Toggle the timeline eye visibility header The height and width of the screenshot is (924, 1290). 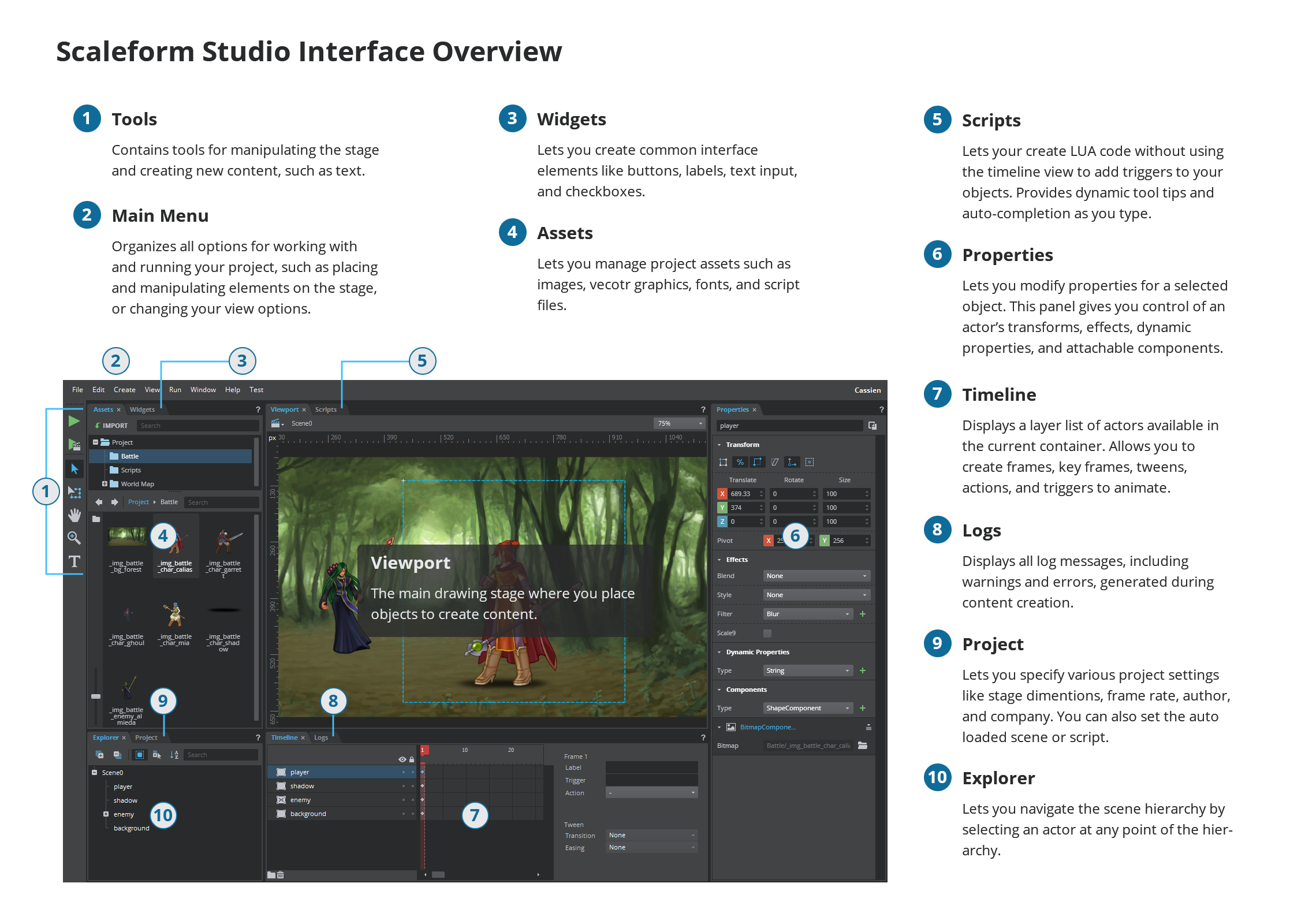402,759
